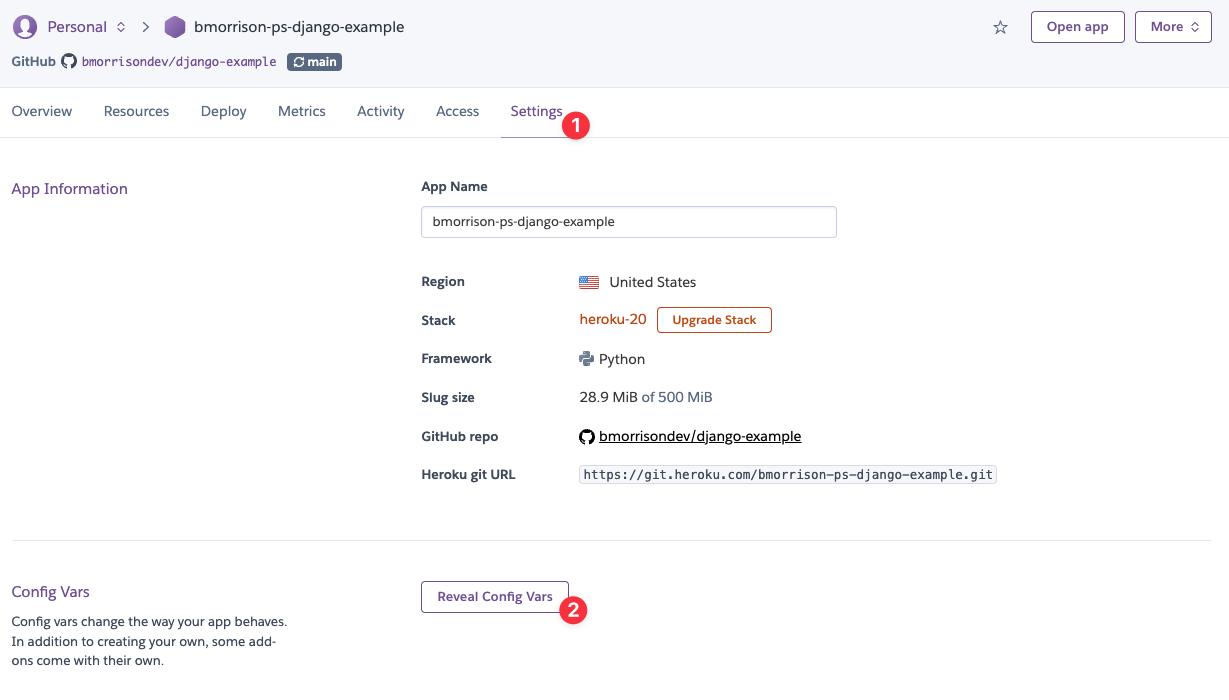Click the hexagon app icon in the breadcrumb

(175, 26)
